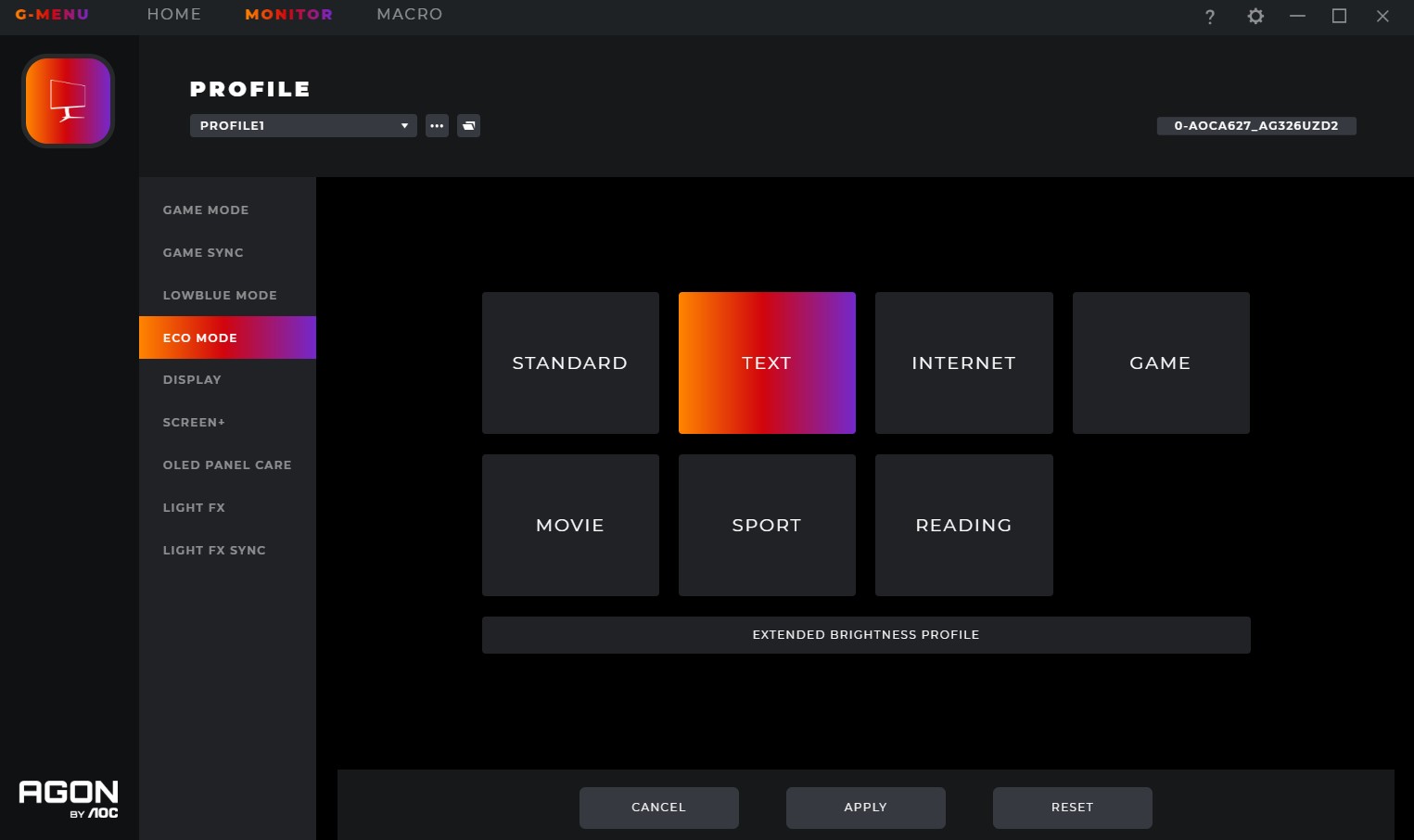This screenshot has width=1414, height=840.
Task: Close the G-Menu window
Action: pyautogui.click(x=1382, y=16)
